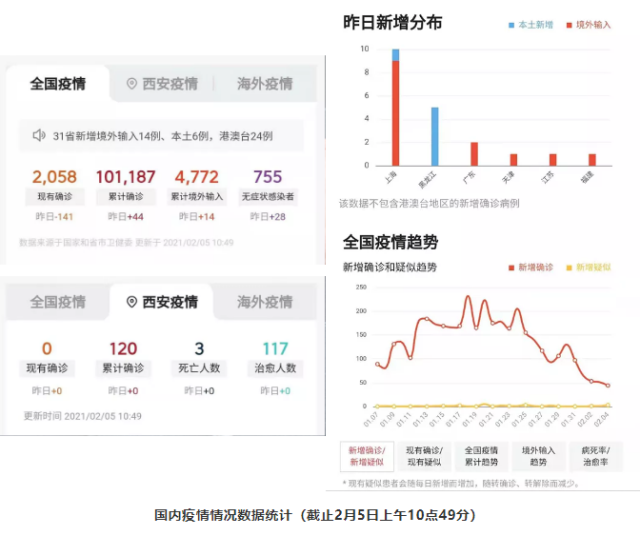Image resolution: width=640 pixels, height=536 pixels.
Task: Switch to the 境外输入趋势 chart
Action: pos(539,456)
